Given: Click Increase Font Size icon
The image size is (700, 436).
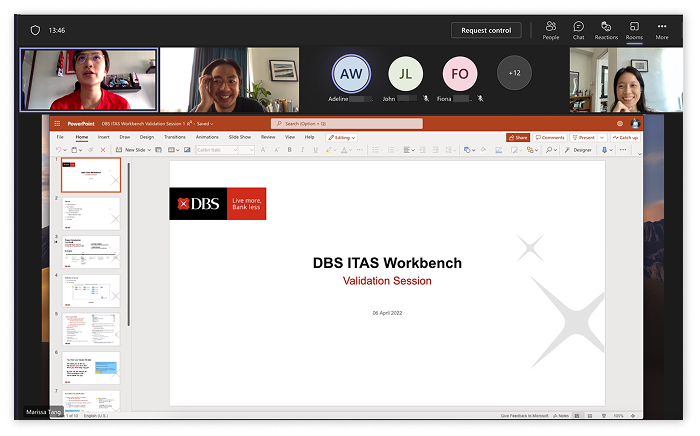Looking at the screenshot, I should [263, 150].
